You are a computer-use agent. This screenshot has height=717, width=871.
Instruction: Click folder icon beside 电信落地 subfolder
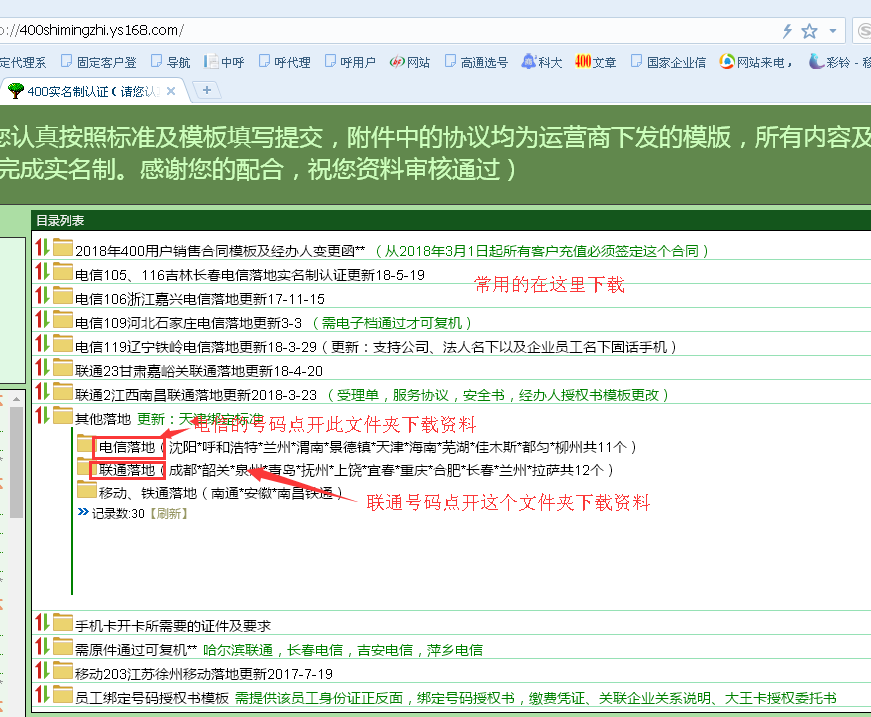click(87, 445)
